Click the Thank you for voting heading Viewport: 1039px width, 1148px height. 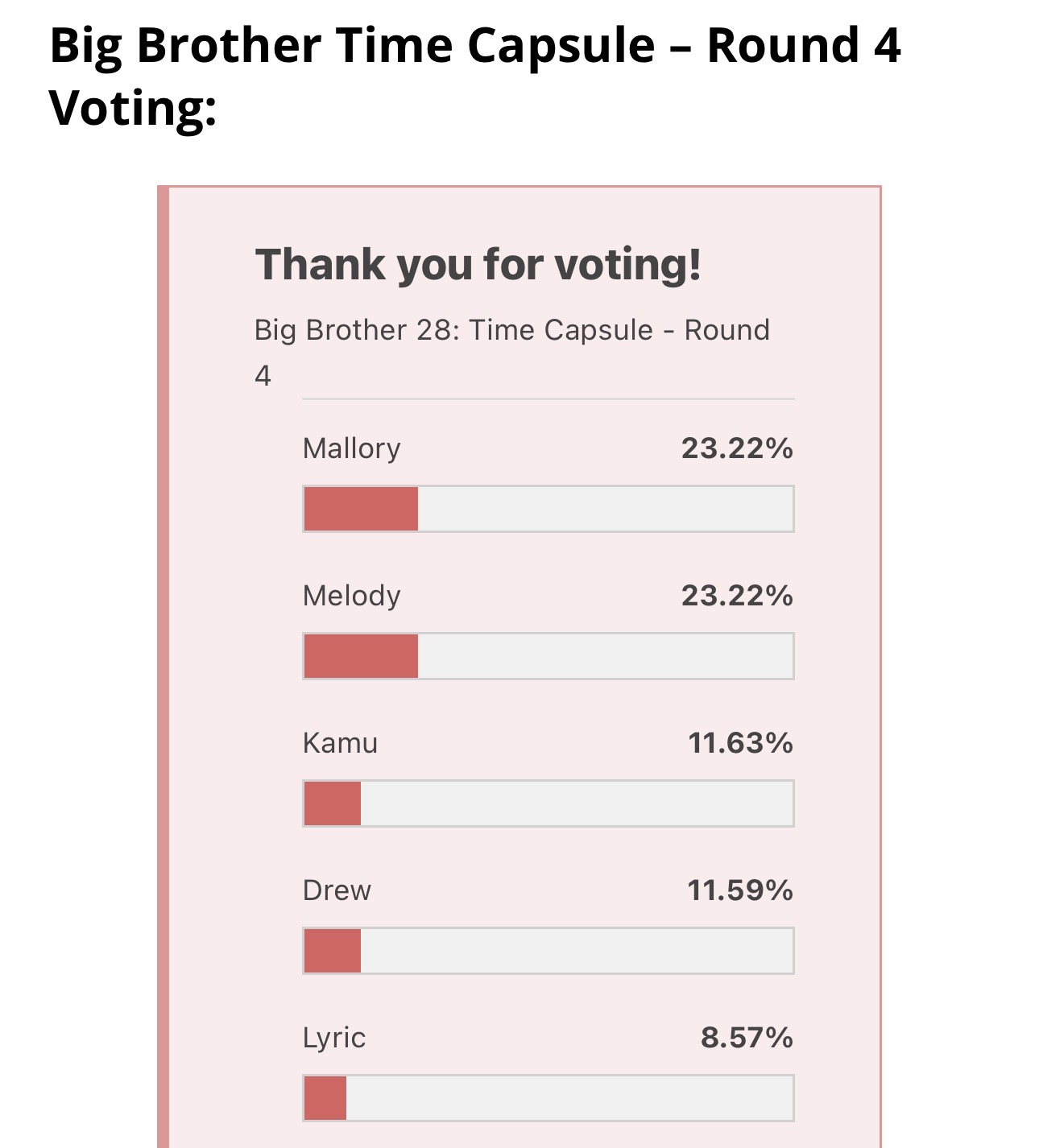click(478, 265)
